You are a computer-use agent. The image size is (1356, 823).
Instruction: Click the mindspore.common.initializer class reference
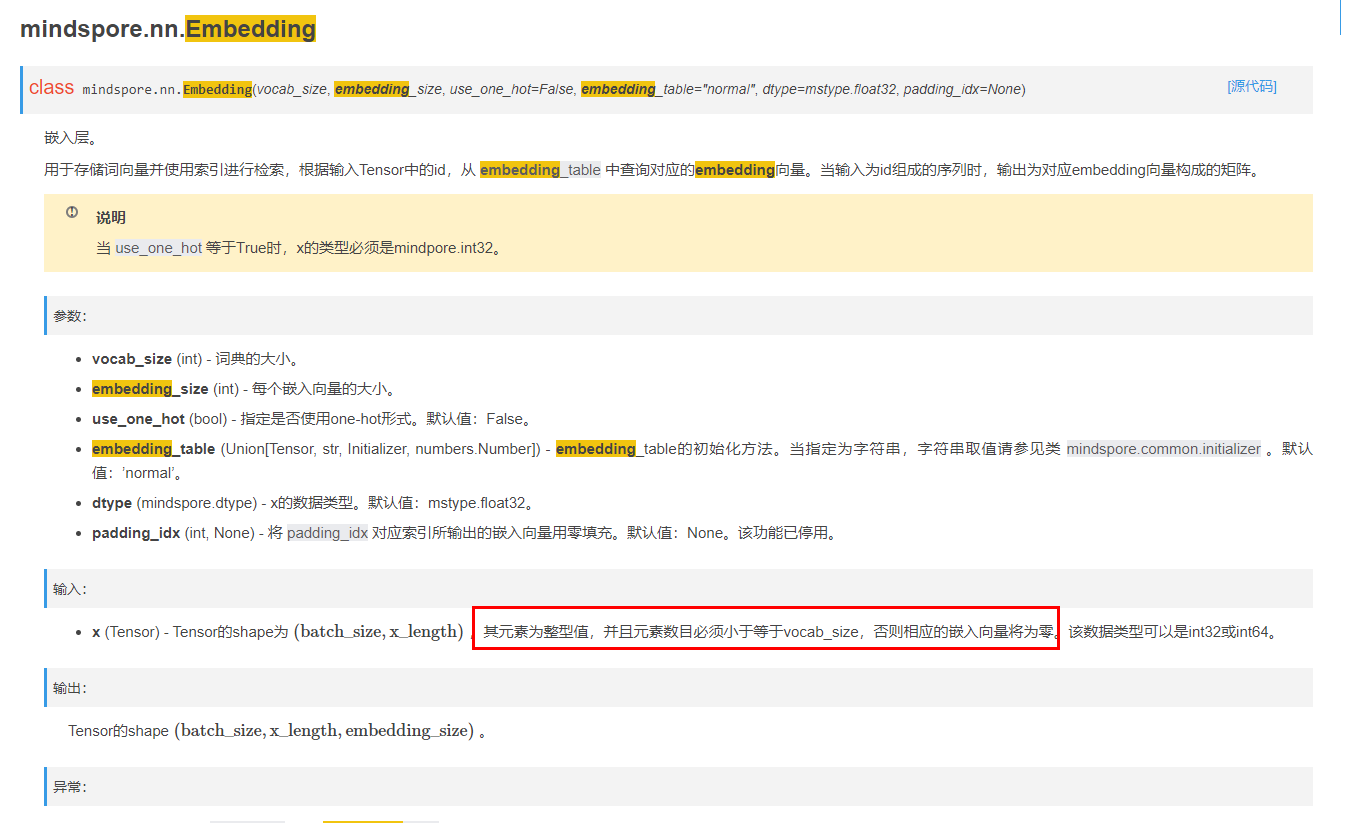pos(1164,449)
